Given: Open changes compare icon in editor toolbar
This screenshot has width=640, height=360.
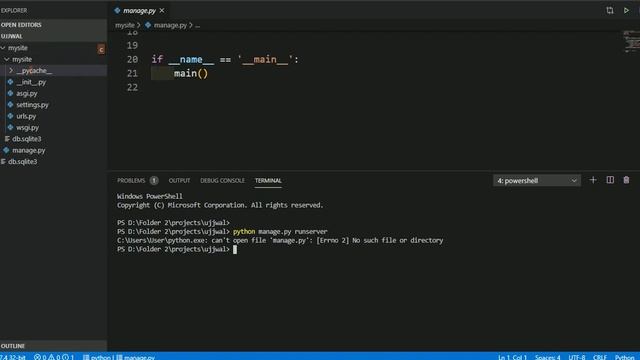Looking at the screenshot, I should coord(609,10).
